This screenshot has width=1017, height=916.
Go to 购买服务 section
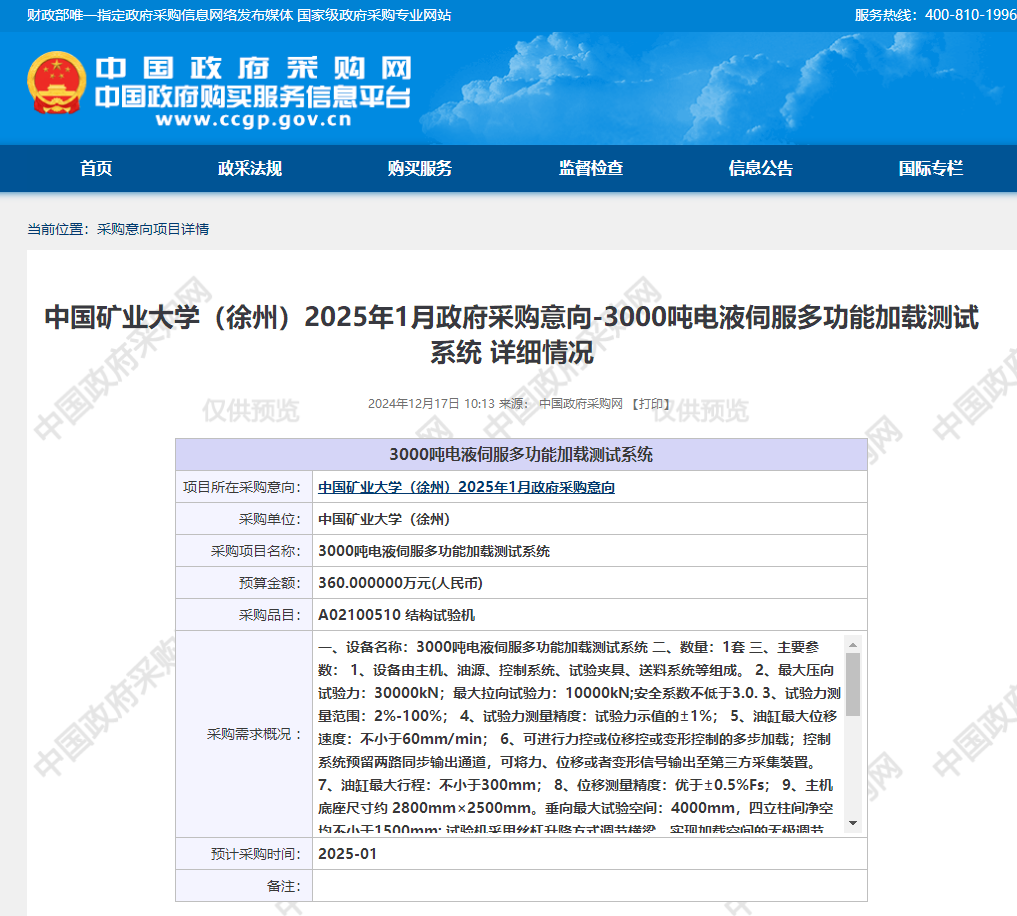pos(420,169)
